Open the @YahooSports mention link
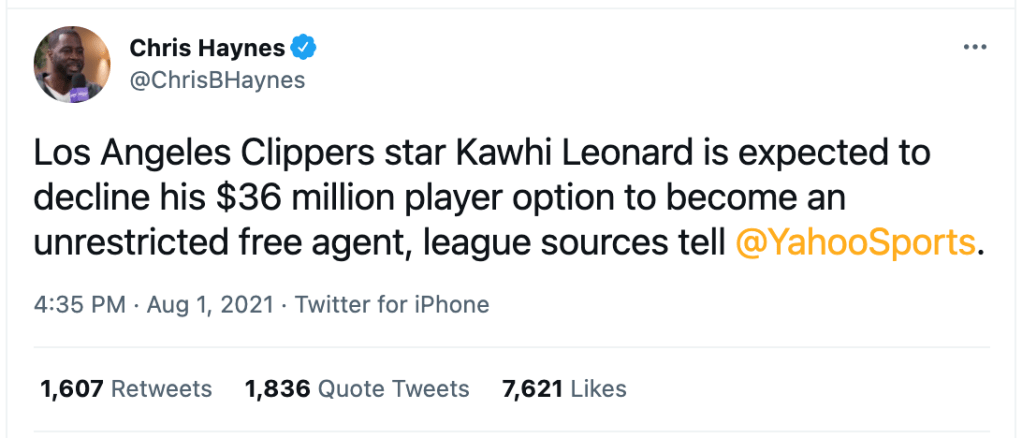 pos(854,242)
